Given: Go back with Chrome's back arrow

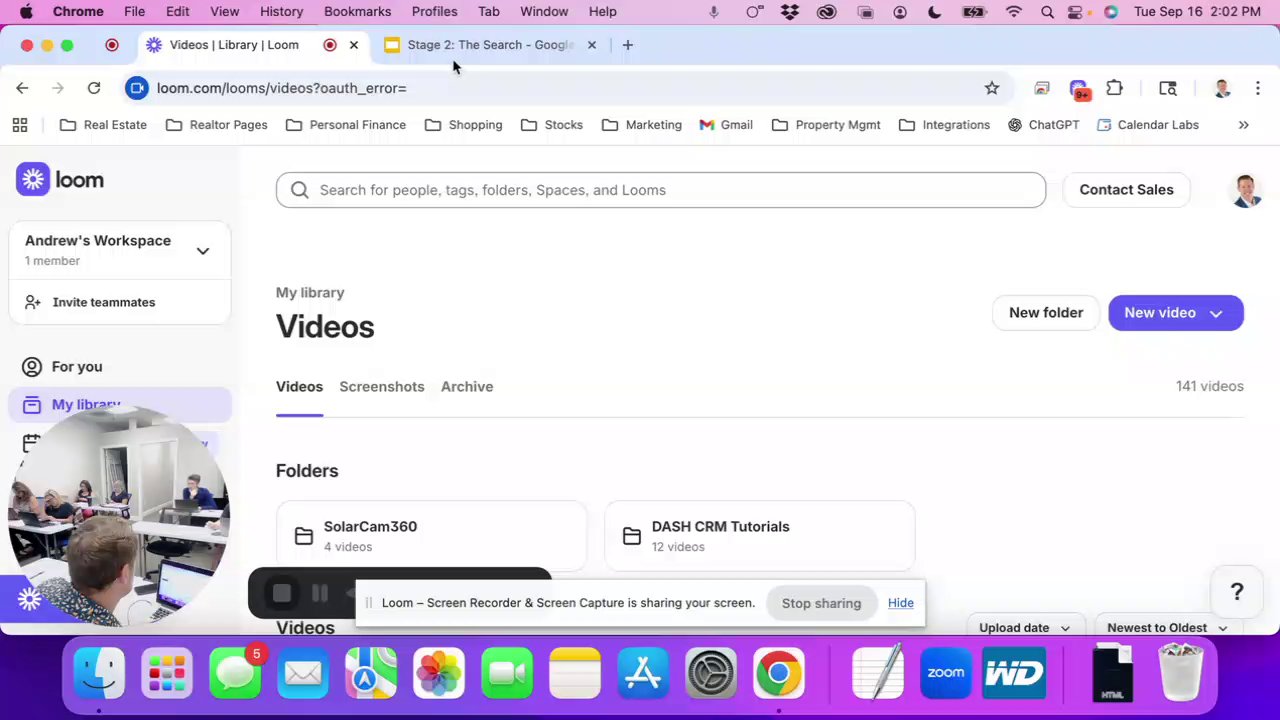Looking at the screenshot, I should 22,88.
